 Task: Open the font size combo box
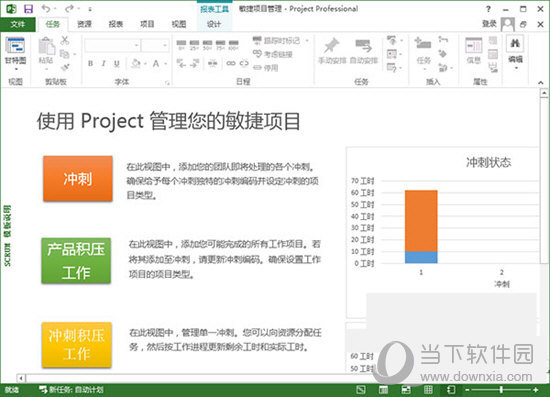point(155,46)
